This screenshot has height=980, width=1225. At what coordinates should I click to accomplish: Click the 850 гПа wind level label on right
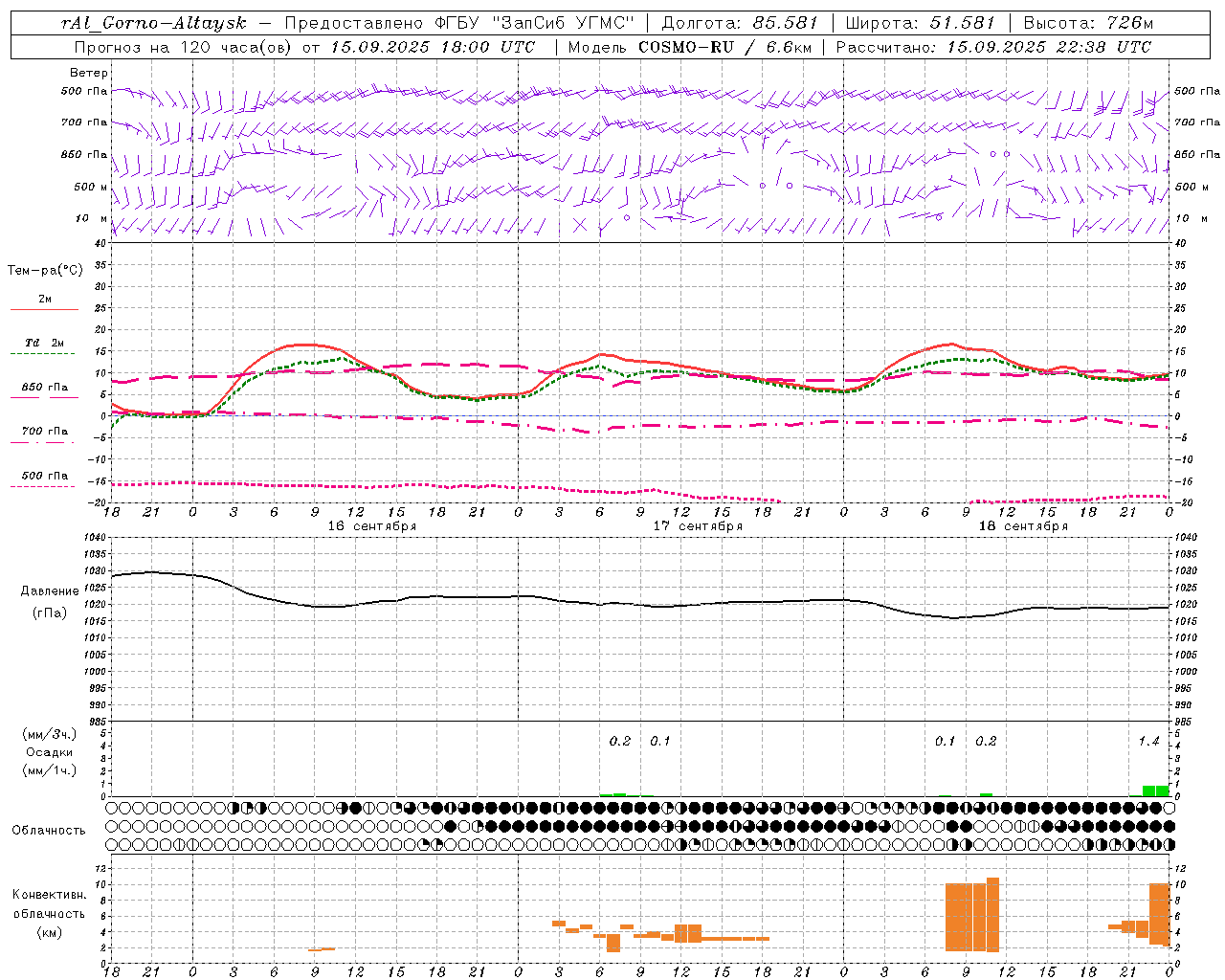1197,154
